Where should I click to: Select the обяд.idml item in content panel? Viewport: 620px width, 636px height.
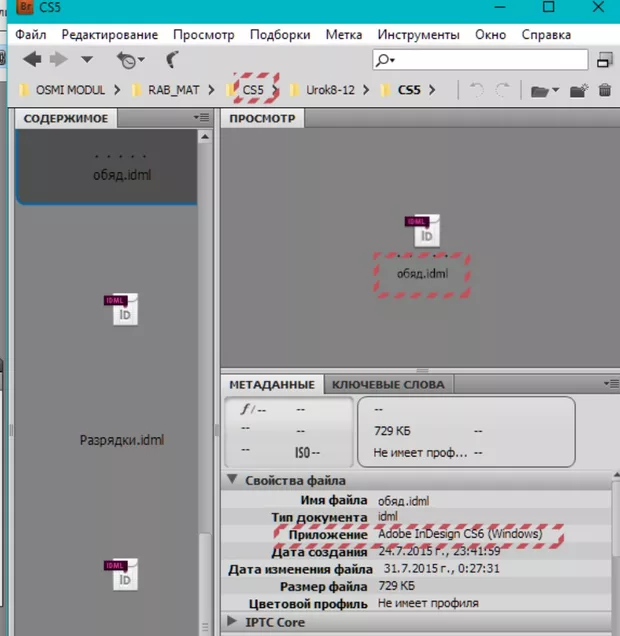[x=107, y=167]
